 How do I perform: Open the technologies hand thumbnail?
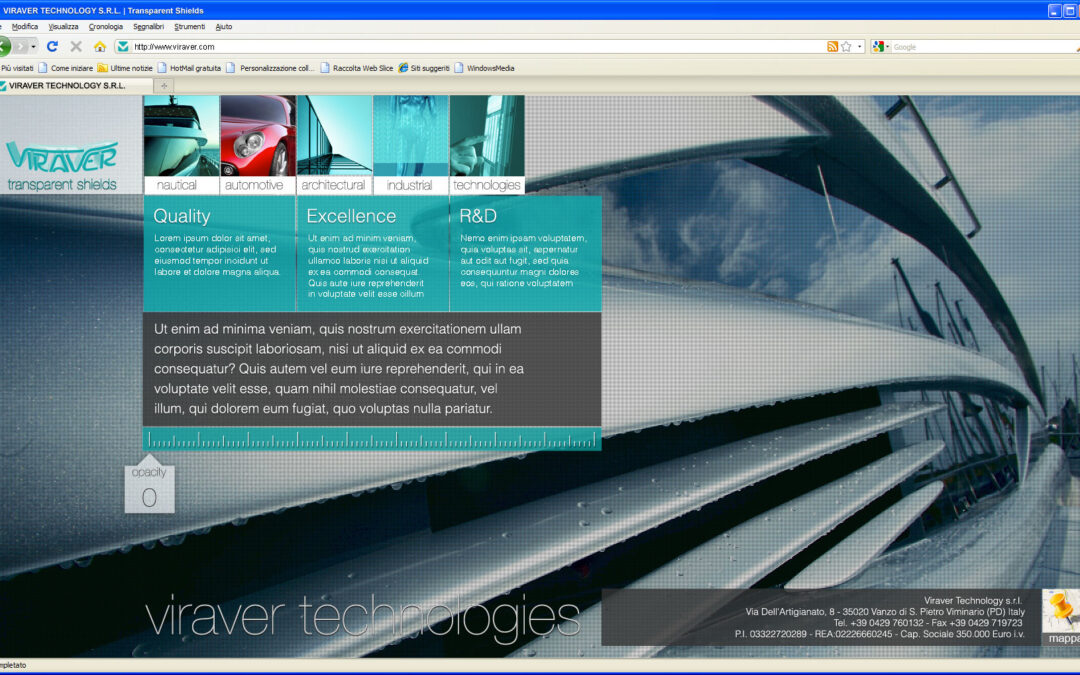[x=487, y=136]
